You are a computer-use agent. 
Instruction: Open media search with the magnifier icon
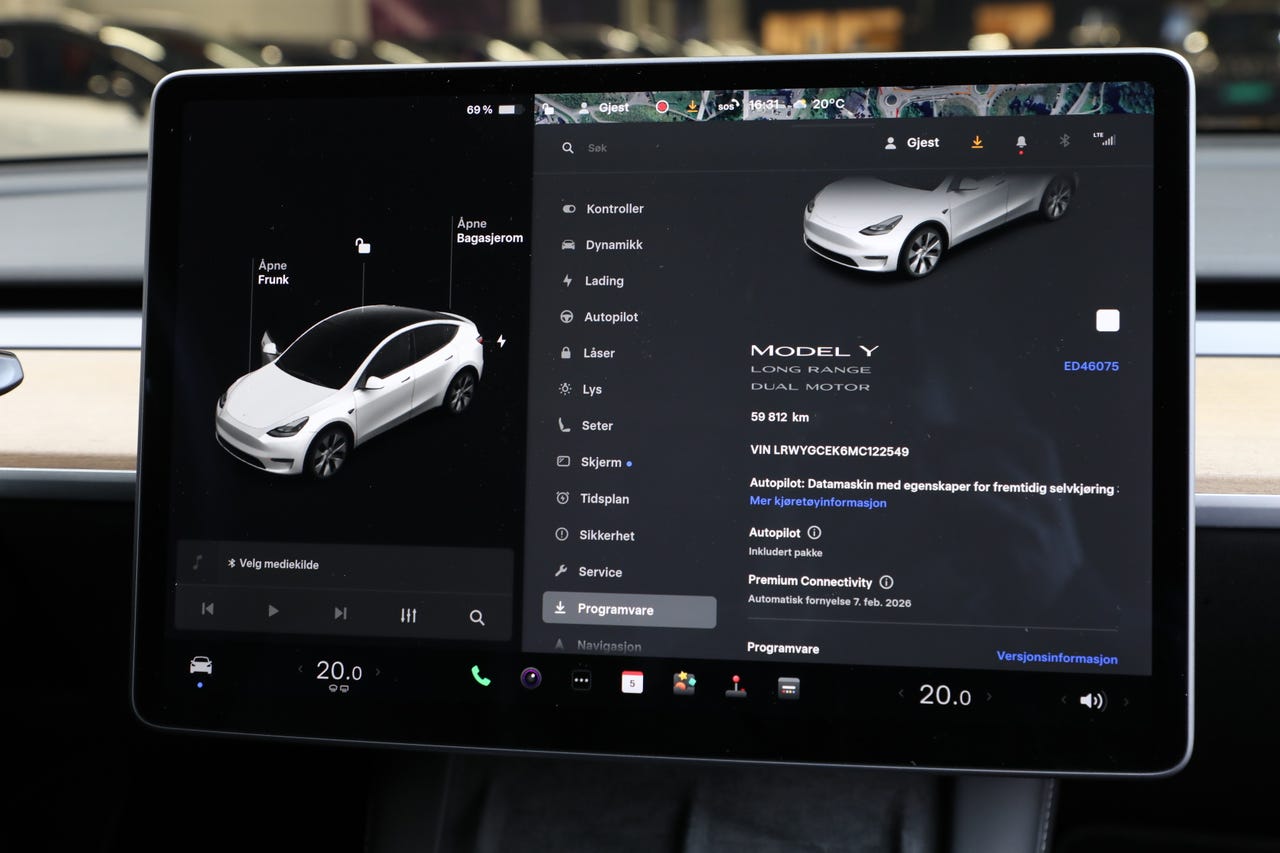(477, 617)
